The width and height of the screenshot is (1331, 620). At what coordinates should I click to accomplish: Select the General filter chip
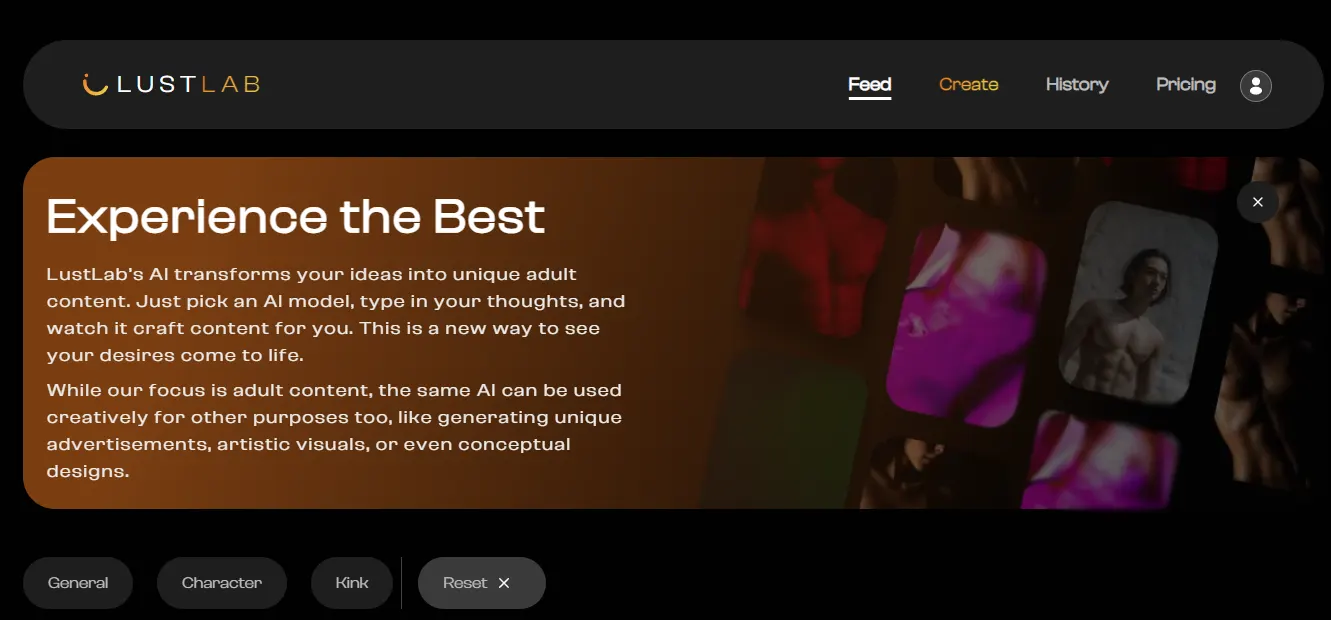point(78,583)
